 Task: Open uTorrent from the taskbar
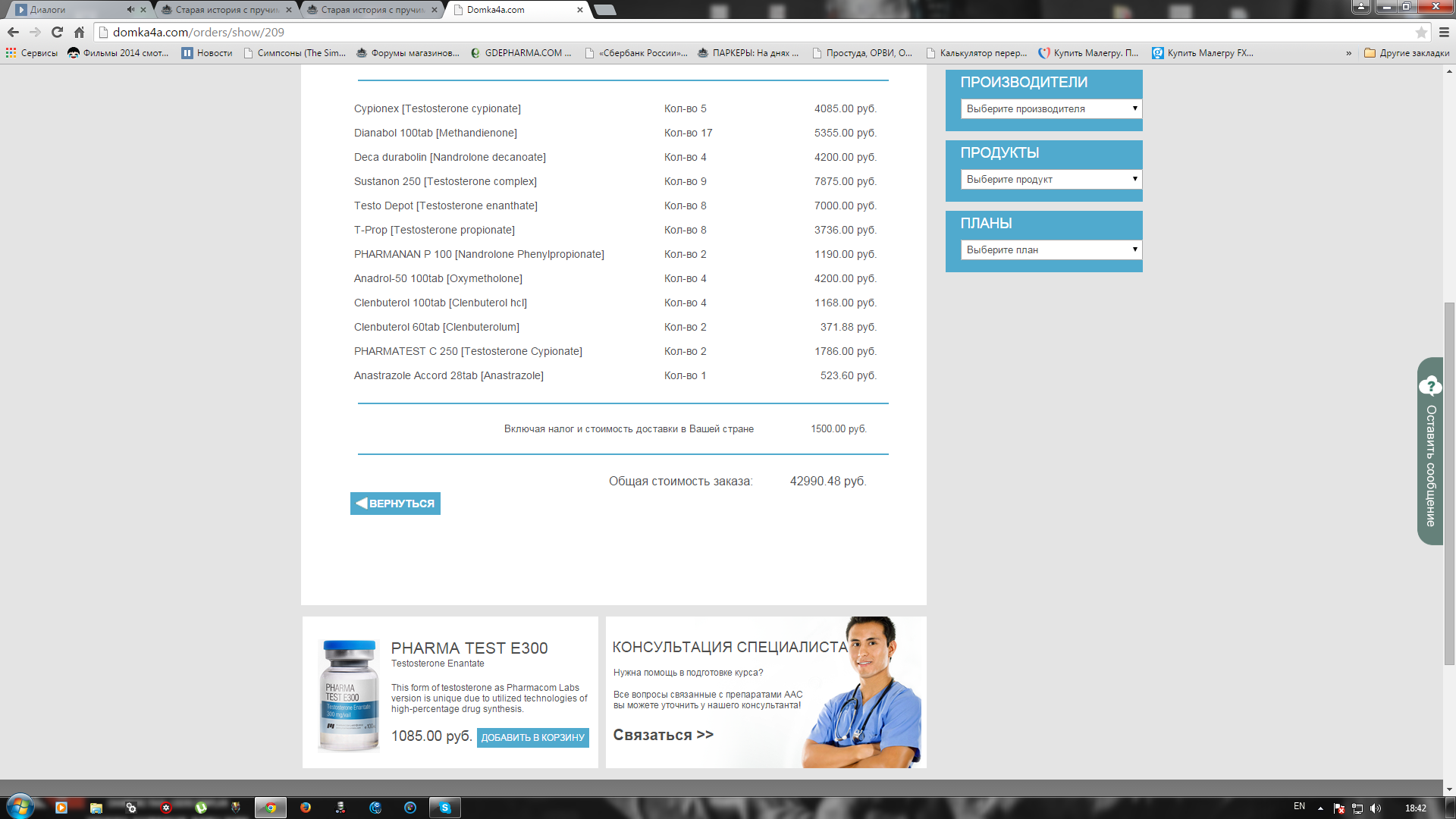click(x=201, y=808)
